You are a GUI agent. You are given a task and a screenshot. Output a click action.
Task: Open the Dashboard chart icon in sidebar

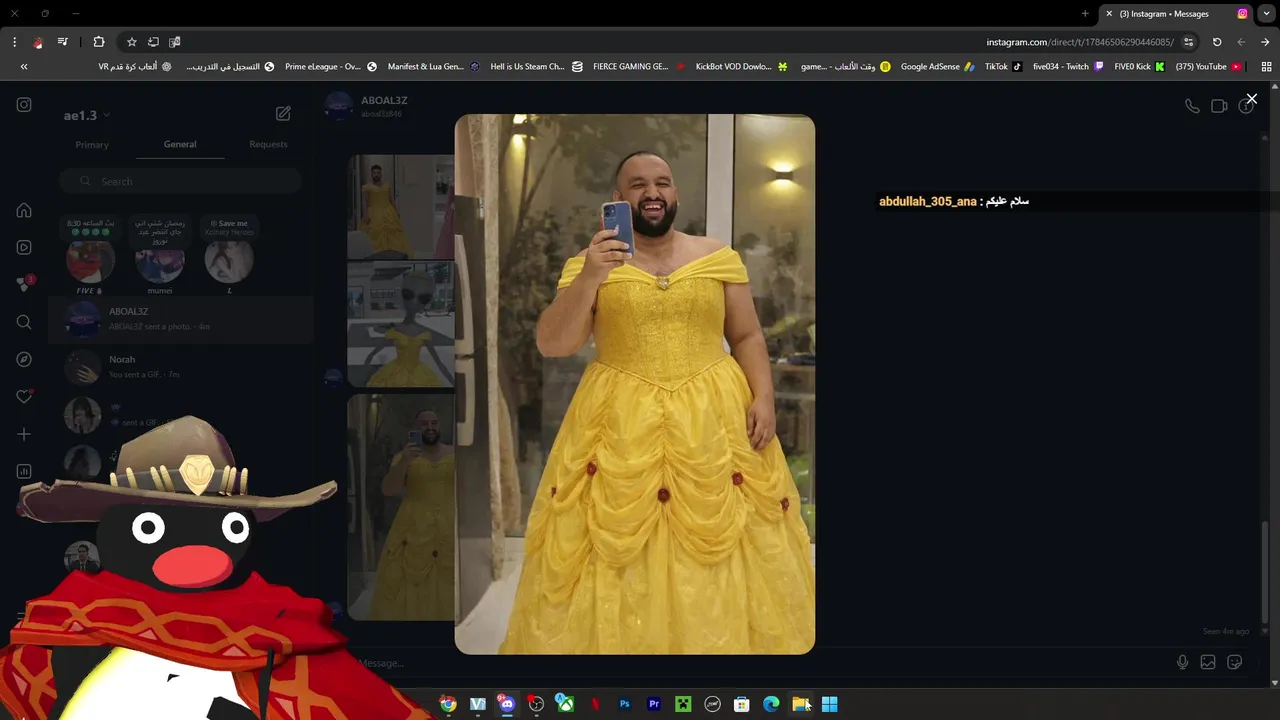[x=24, y=471]
